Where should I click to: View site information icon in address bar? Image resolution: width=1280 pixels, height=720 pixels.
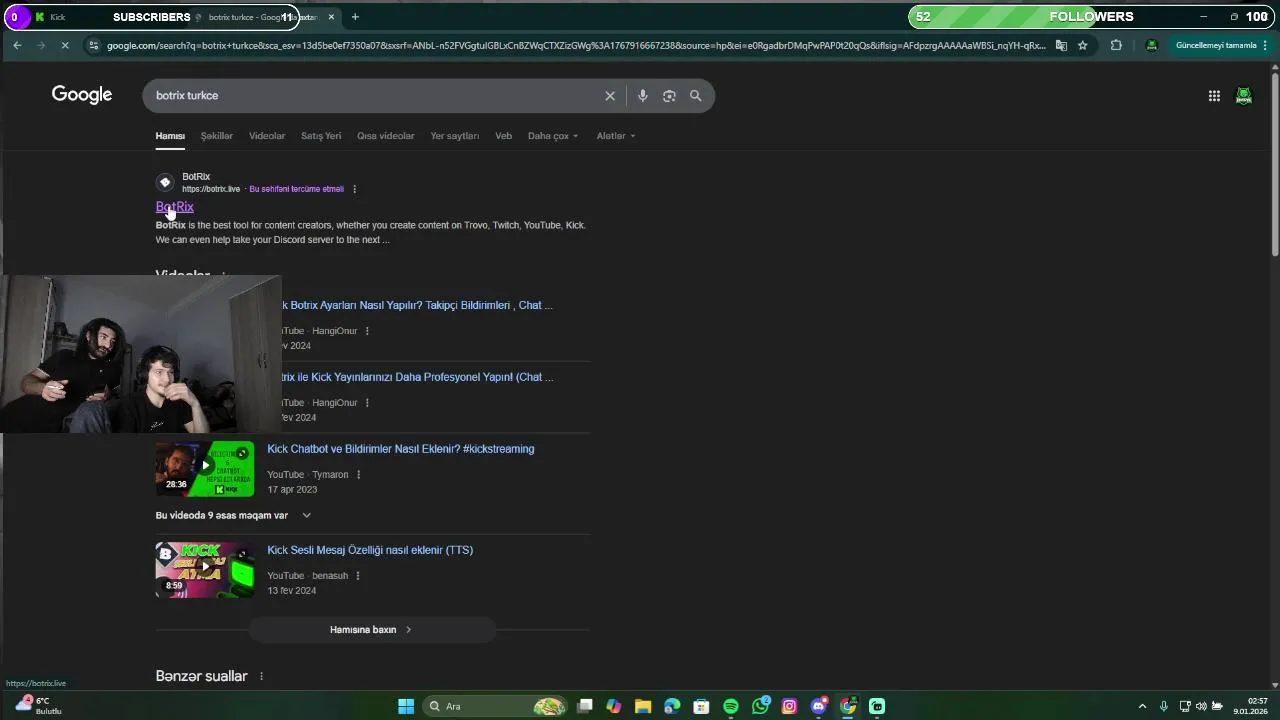[x=93, y=45]
